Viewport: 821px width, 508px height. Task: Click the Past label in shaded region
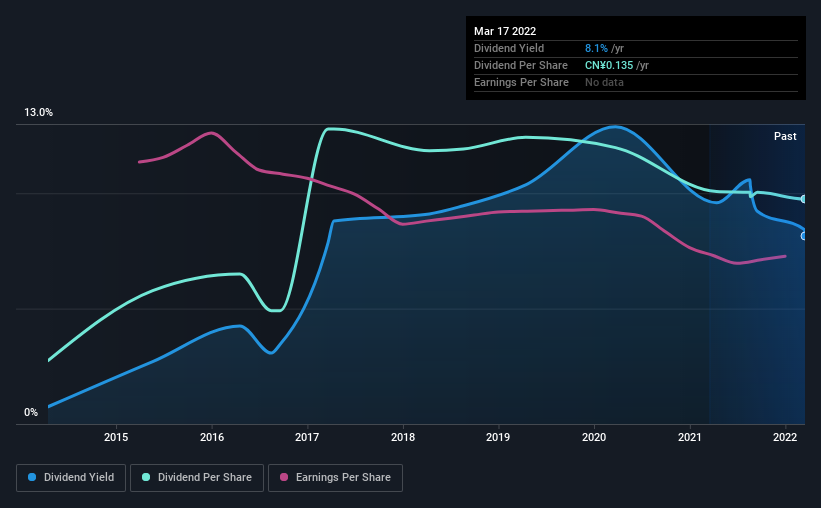pos(785,136)
